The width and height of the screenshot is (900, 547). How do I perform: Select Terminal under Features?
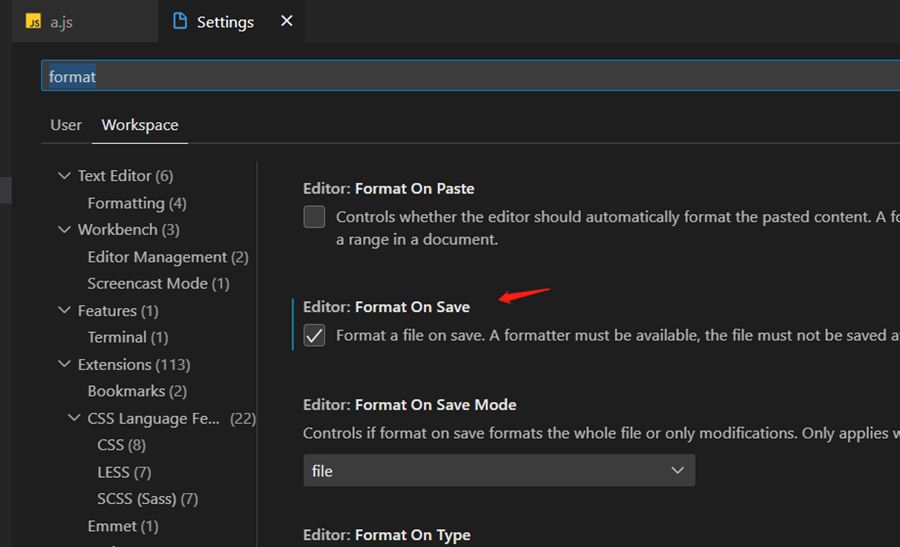pos(127,338)
